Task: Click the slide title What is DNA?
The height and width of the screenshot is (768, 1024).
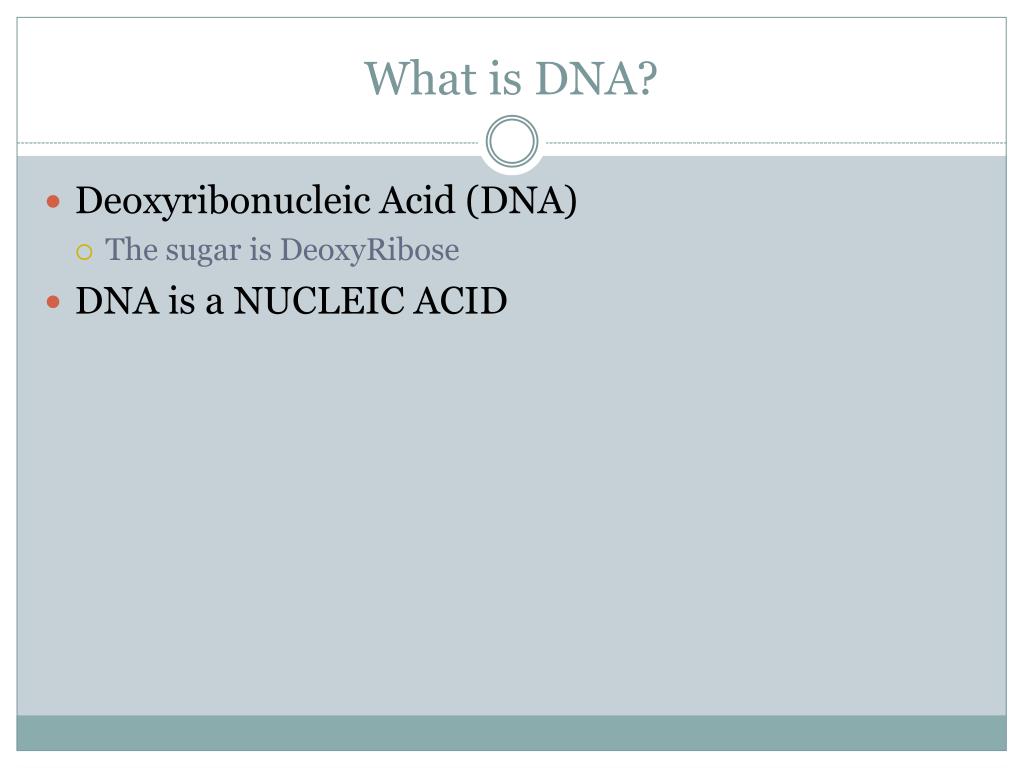Action: [511, 78]
